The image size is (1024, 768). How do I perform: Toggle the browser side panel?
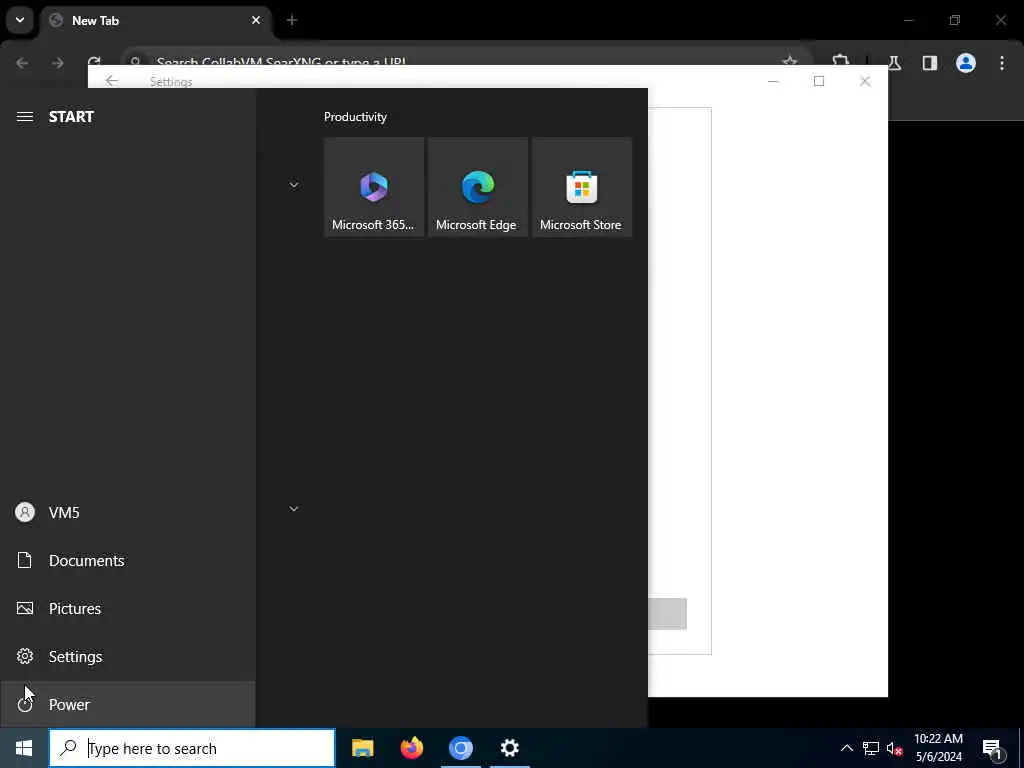click(930, 63)
